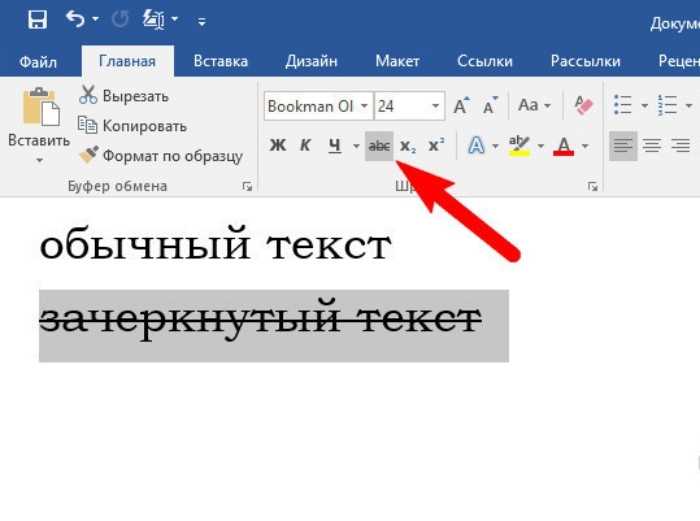Open the Шрифт group dialog launcher
Viewport: 700px width, 521px height.
point(592,186)
